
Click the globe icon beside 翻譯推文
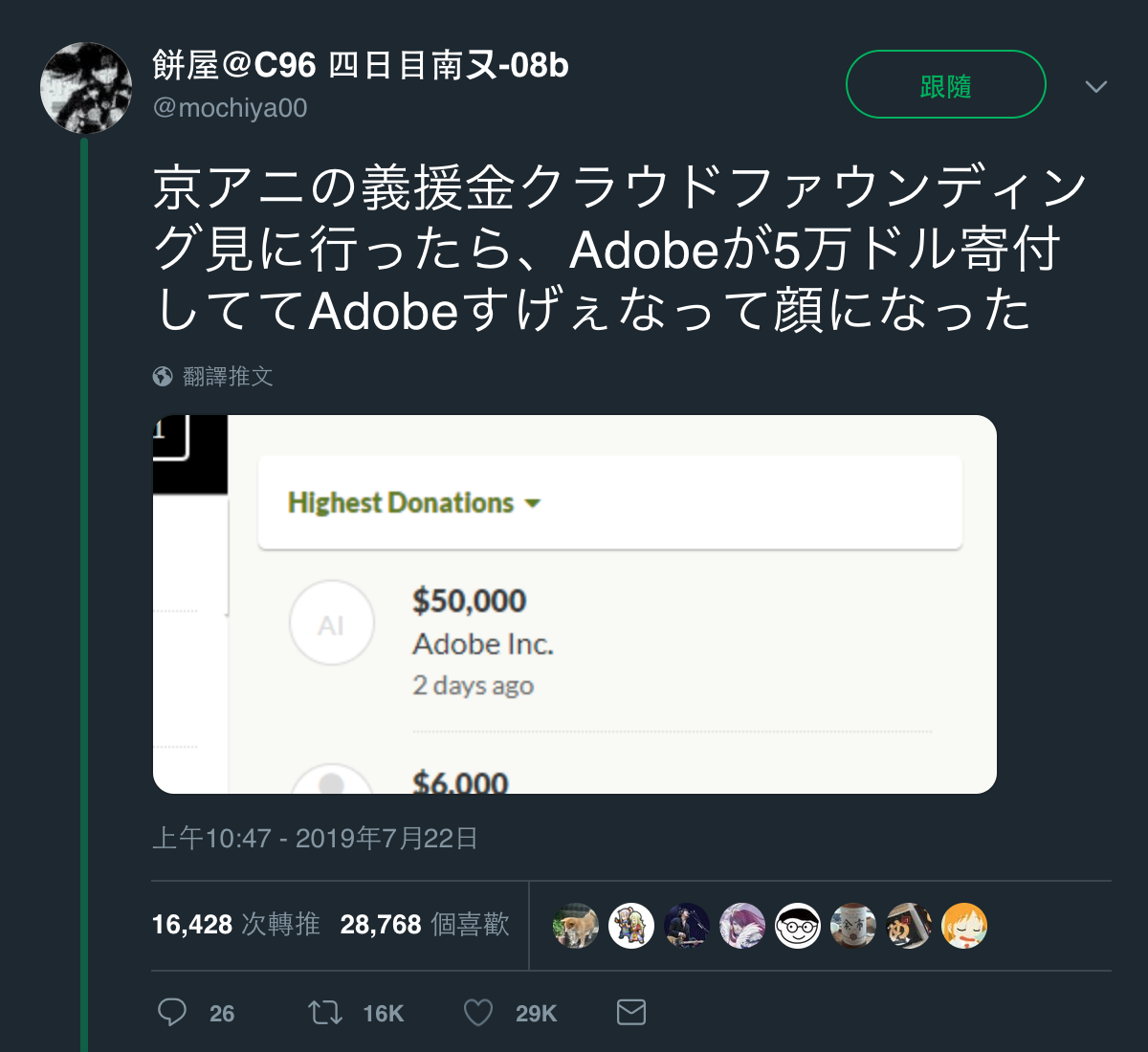[163, 376]
